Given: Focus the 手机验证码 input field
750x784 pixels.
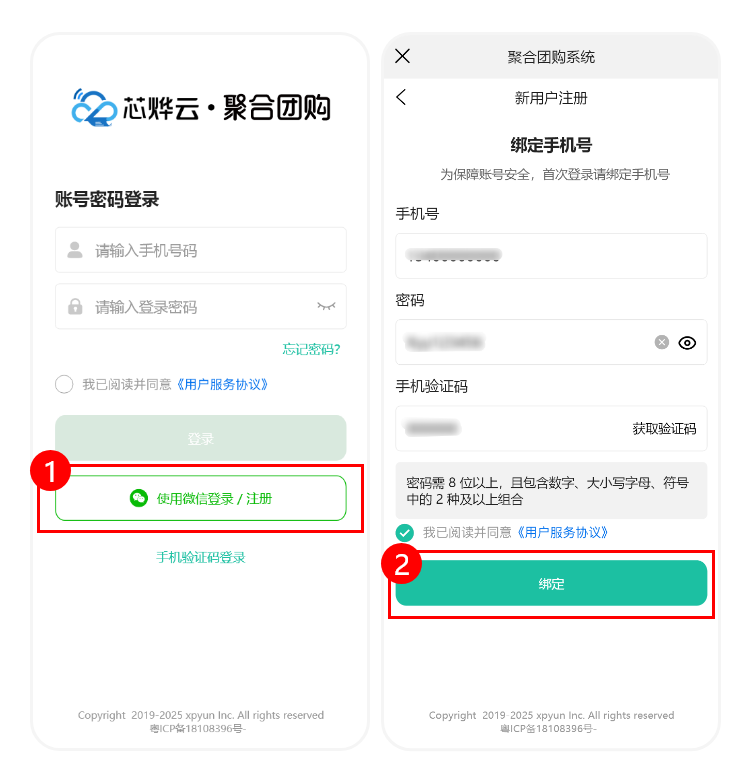Looking at the screenshot, I should pyautogui.click(x=551, y=428).
